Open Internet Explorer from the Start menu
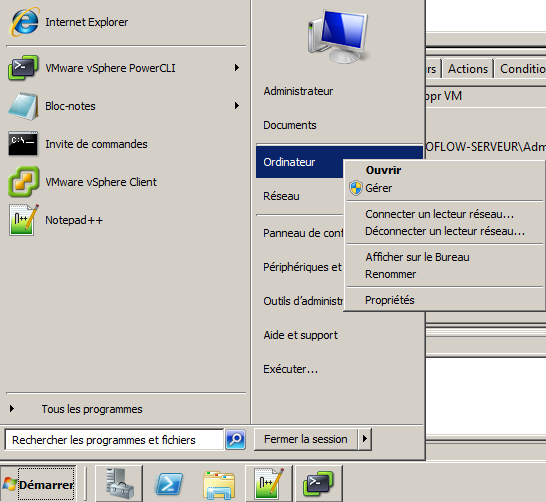This screenshot has width=546, height=502. coord(125,22)
